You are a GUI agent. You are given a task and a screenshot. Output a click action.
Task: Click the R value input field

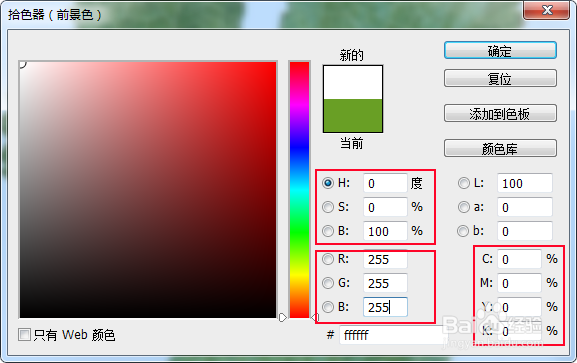[x=385, y=259]
